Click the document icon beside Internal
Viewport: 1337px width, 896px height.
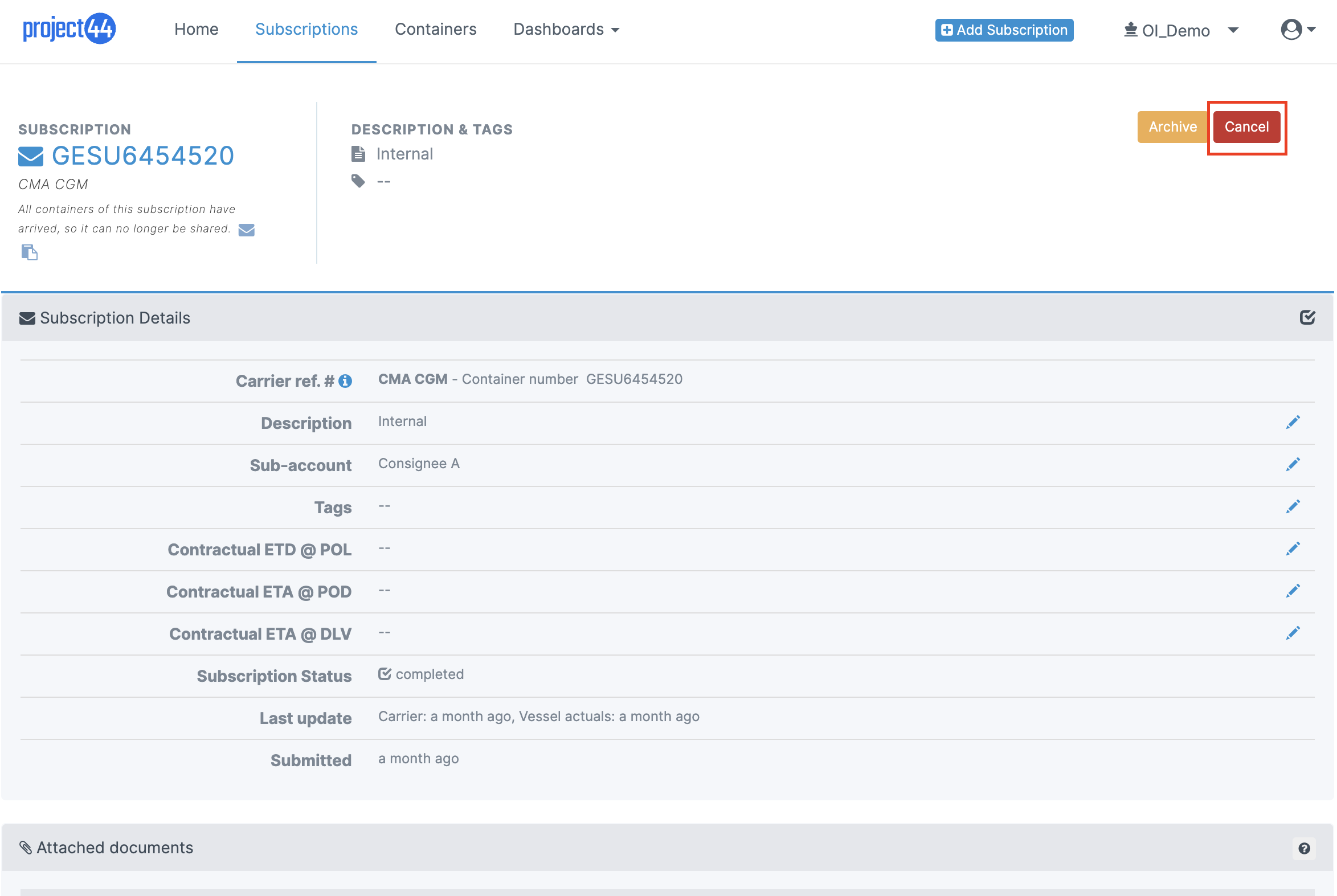[358, 154]
